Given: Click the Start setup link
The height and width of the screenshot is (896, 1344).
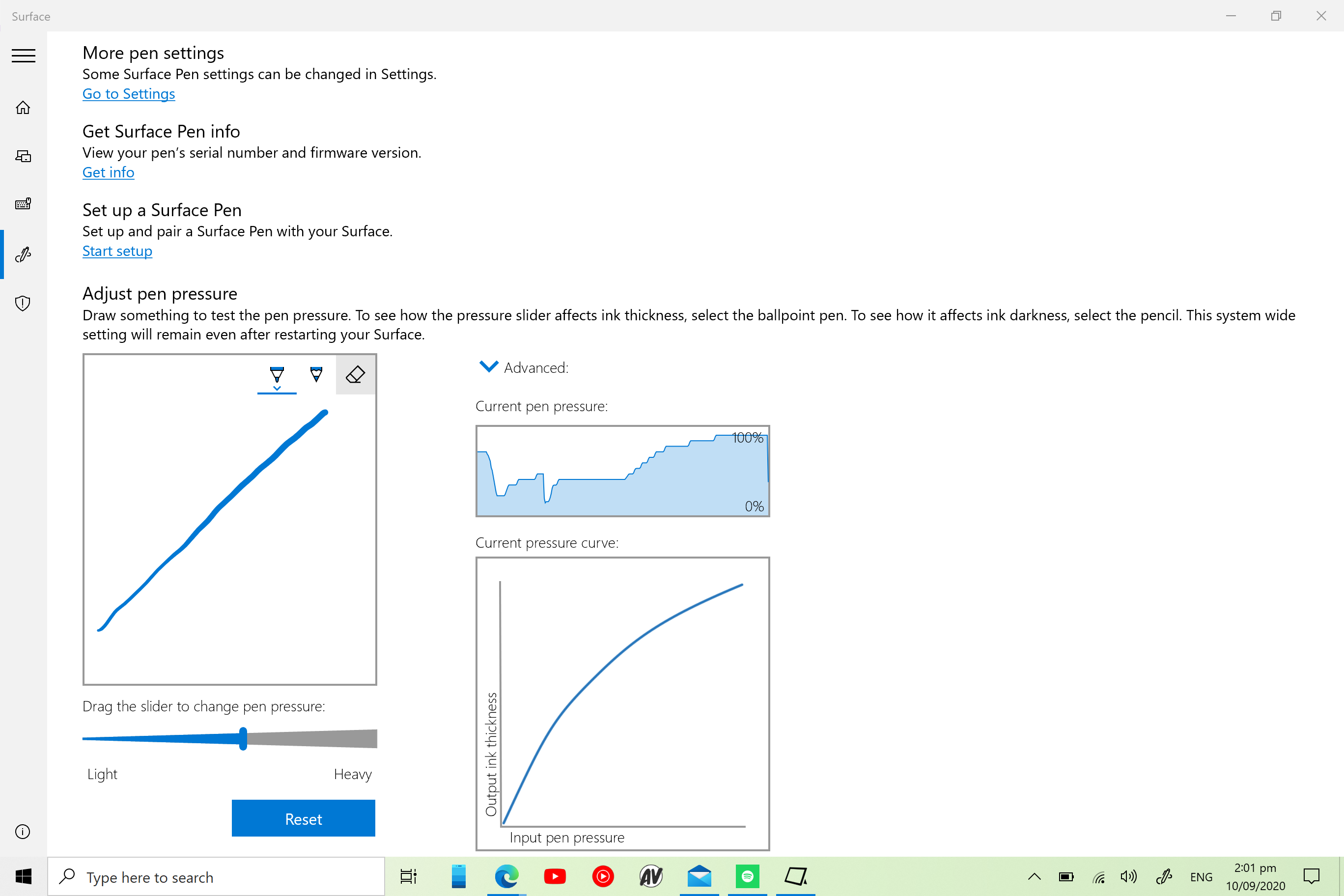Looking at the screenshot, I should point(117,252).
